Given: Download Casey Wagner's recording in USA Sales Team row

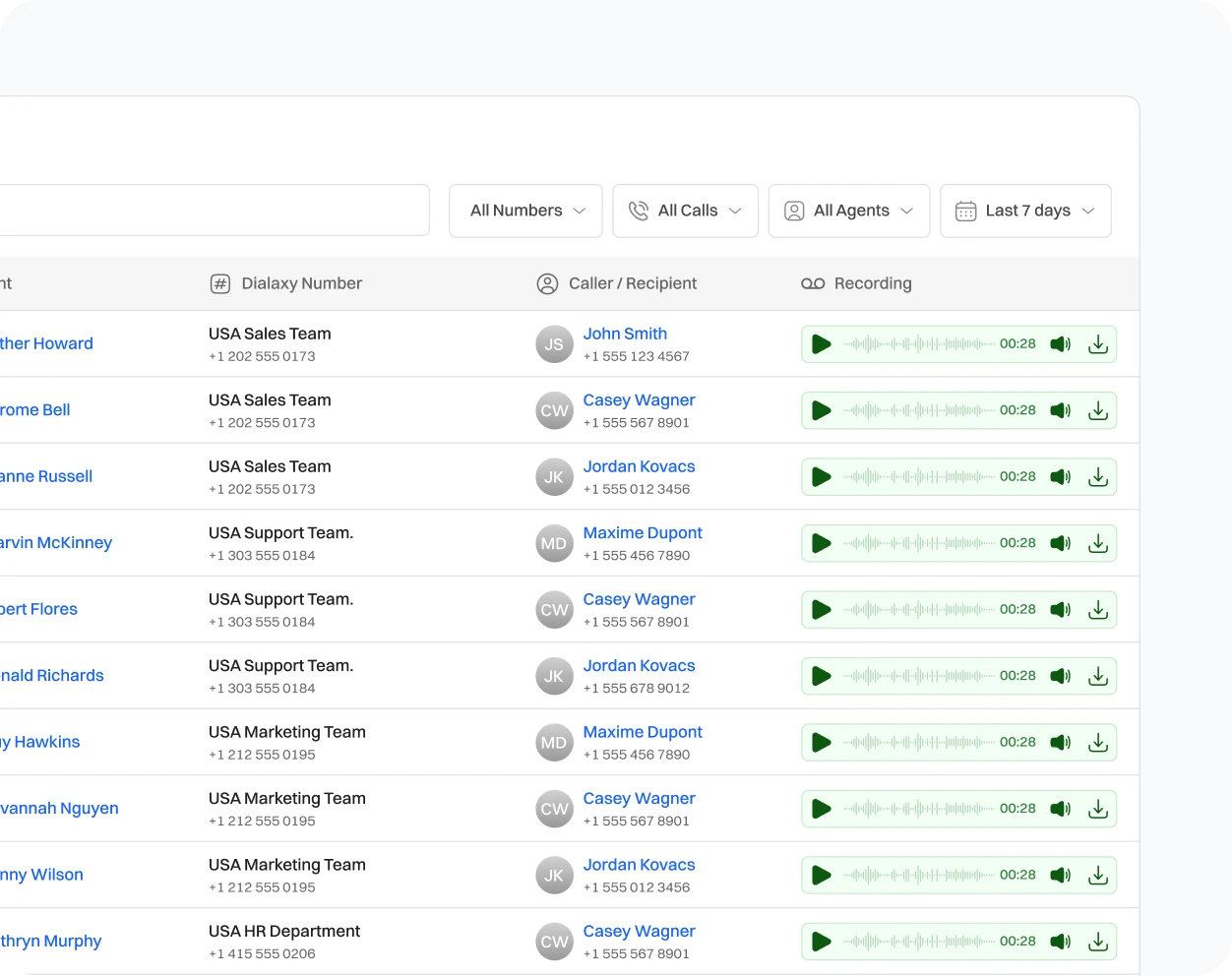Looking at the screenshot, I should point(1098,410).
